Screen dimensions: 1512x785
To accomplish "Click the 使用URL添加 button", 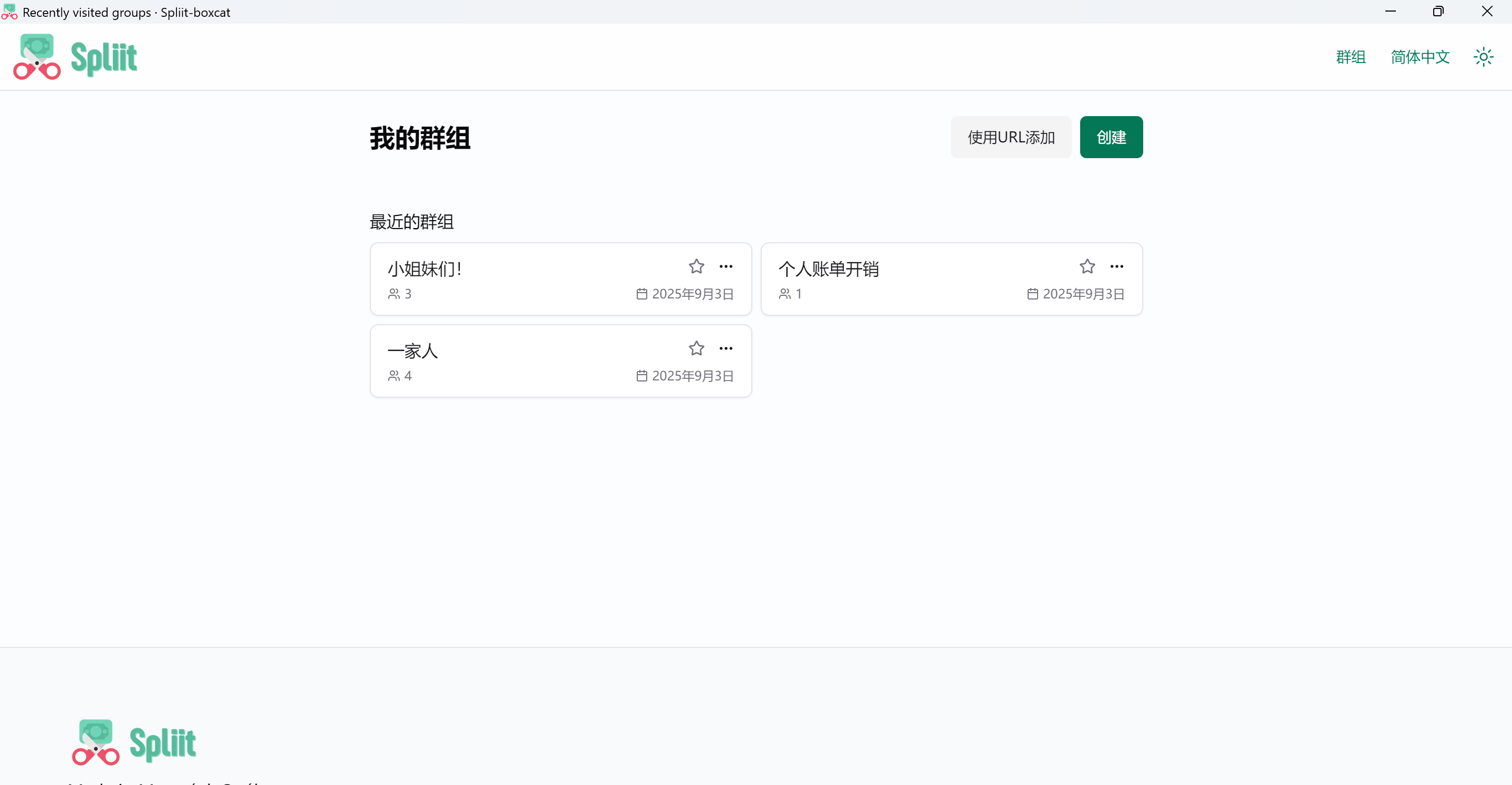I will (x=1011, y=137).
